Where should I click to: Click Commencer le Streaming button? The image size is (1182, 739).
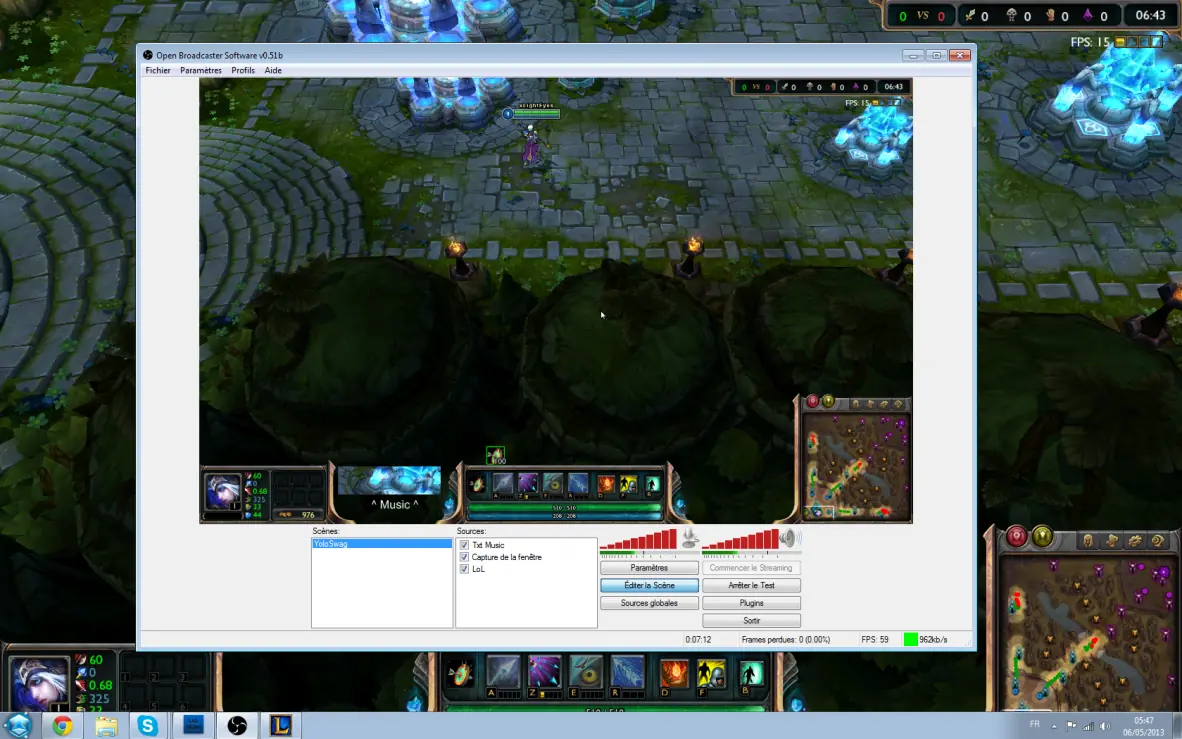(751, 568)
